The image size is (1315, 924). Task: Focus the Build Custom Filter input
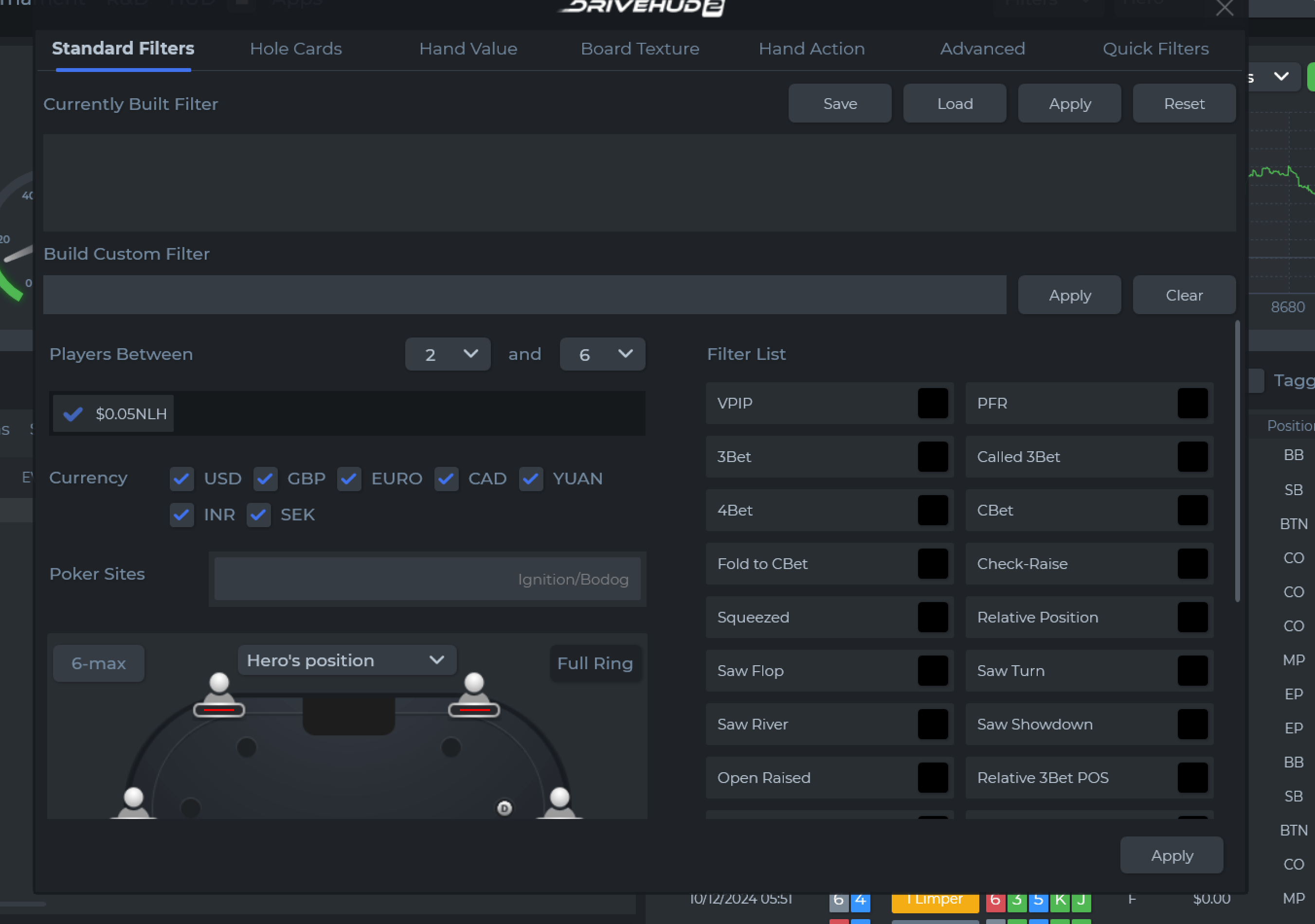pos(524,295)
